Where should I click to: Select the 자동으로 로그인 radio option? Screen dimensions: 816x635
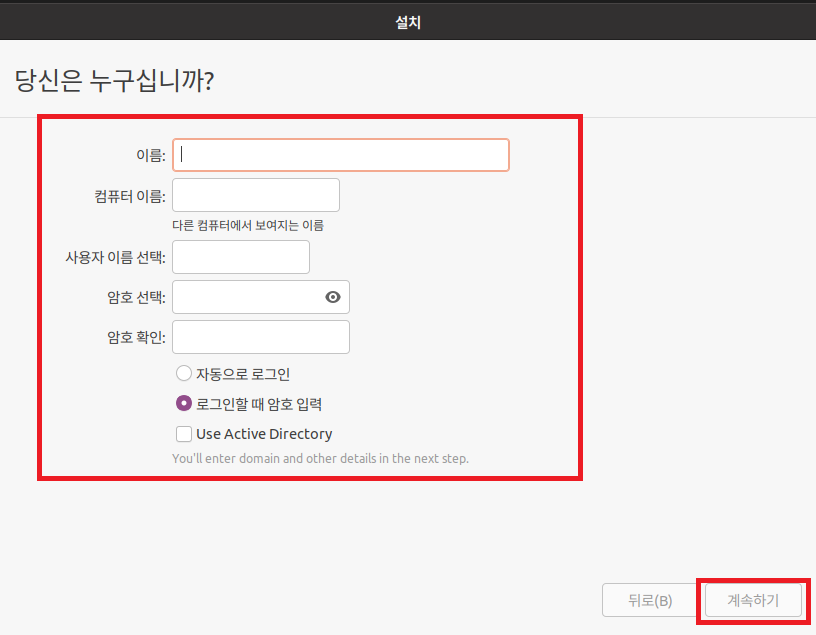[x=184, y=373]
